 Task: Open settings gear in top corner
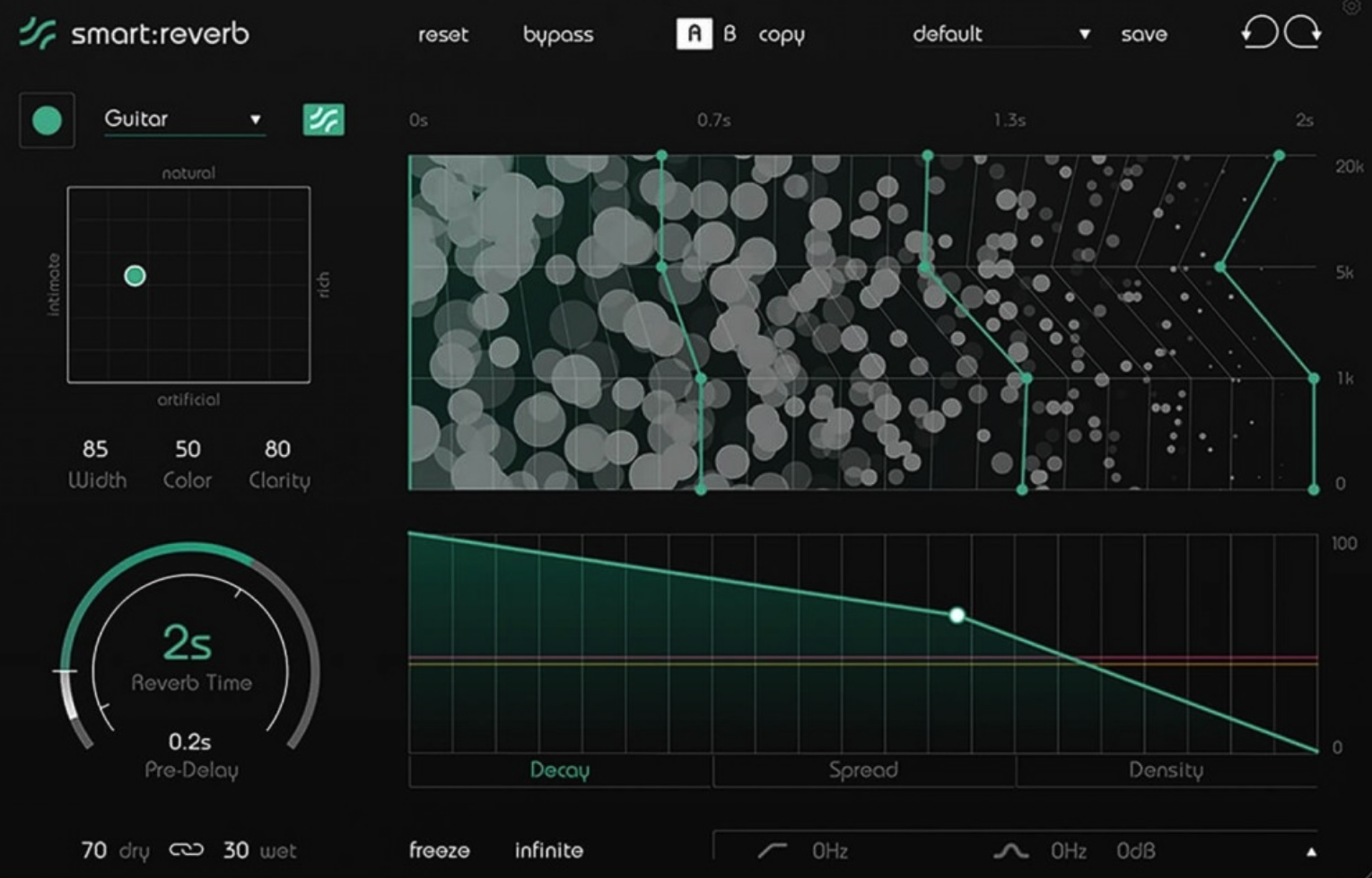coord(1351,7)
